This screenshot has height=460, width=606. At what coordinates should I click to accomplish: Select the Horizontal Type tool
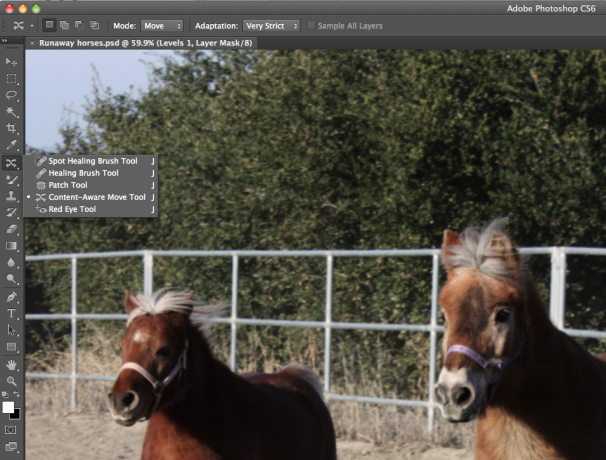point(12,313)
